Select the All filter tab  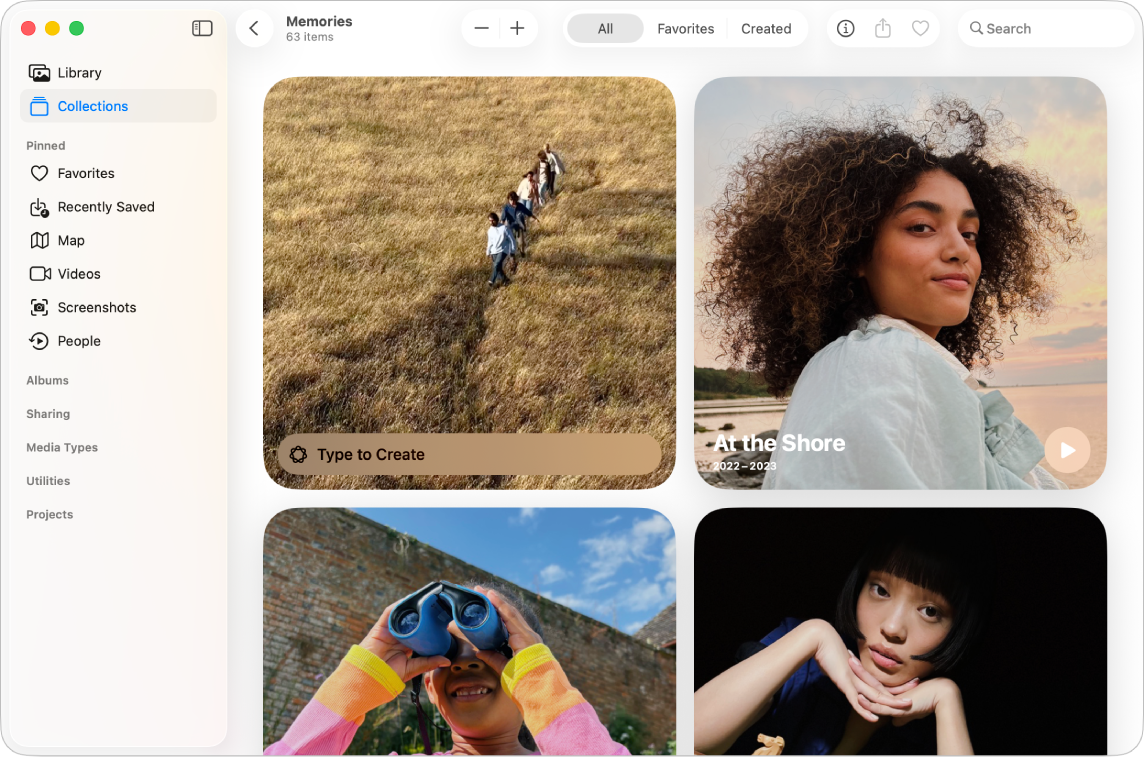pos(604,28)
